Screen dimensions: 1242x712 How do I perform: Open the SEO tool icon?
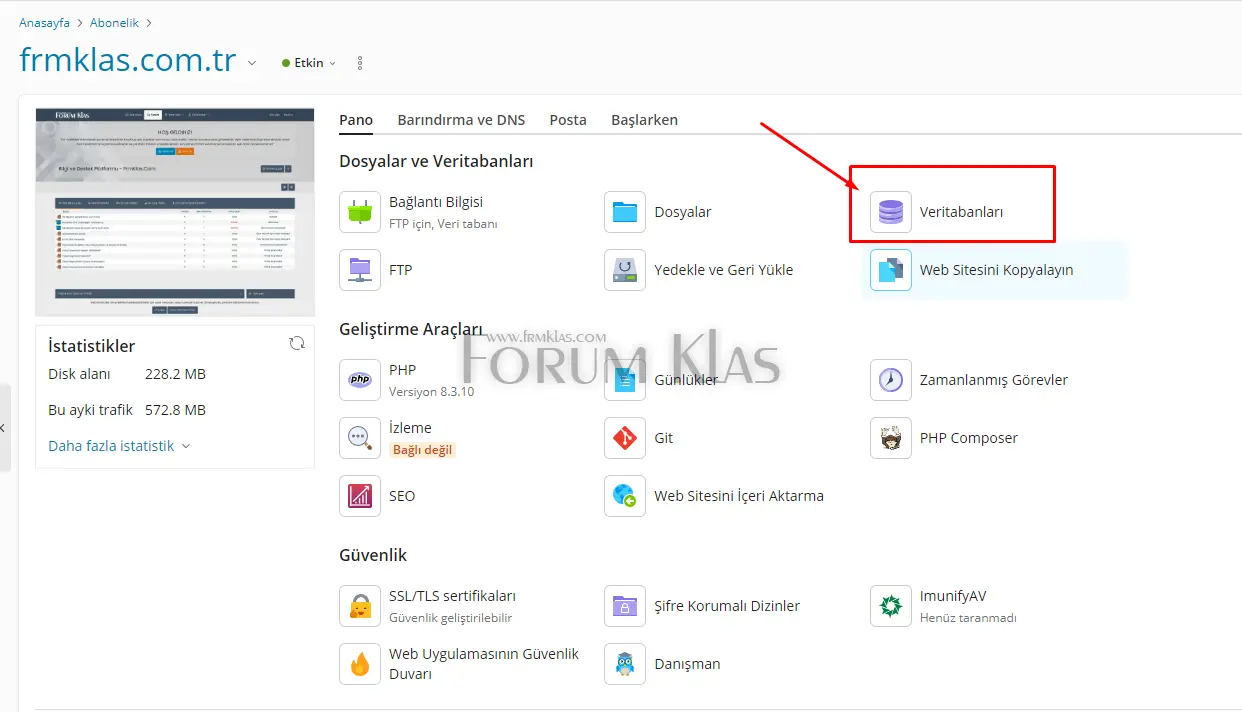360,496
